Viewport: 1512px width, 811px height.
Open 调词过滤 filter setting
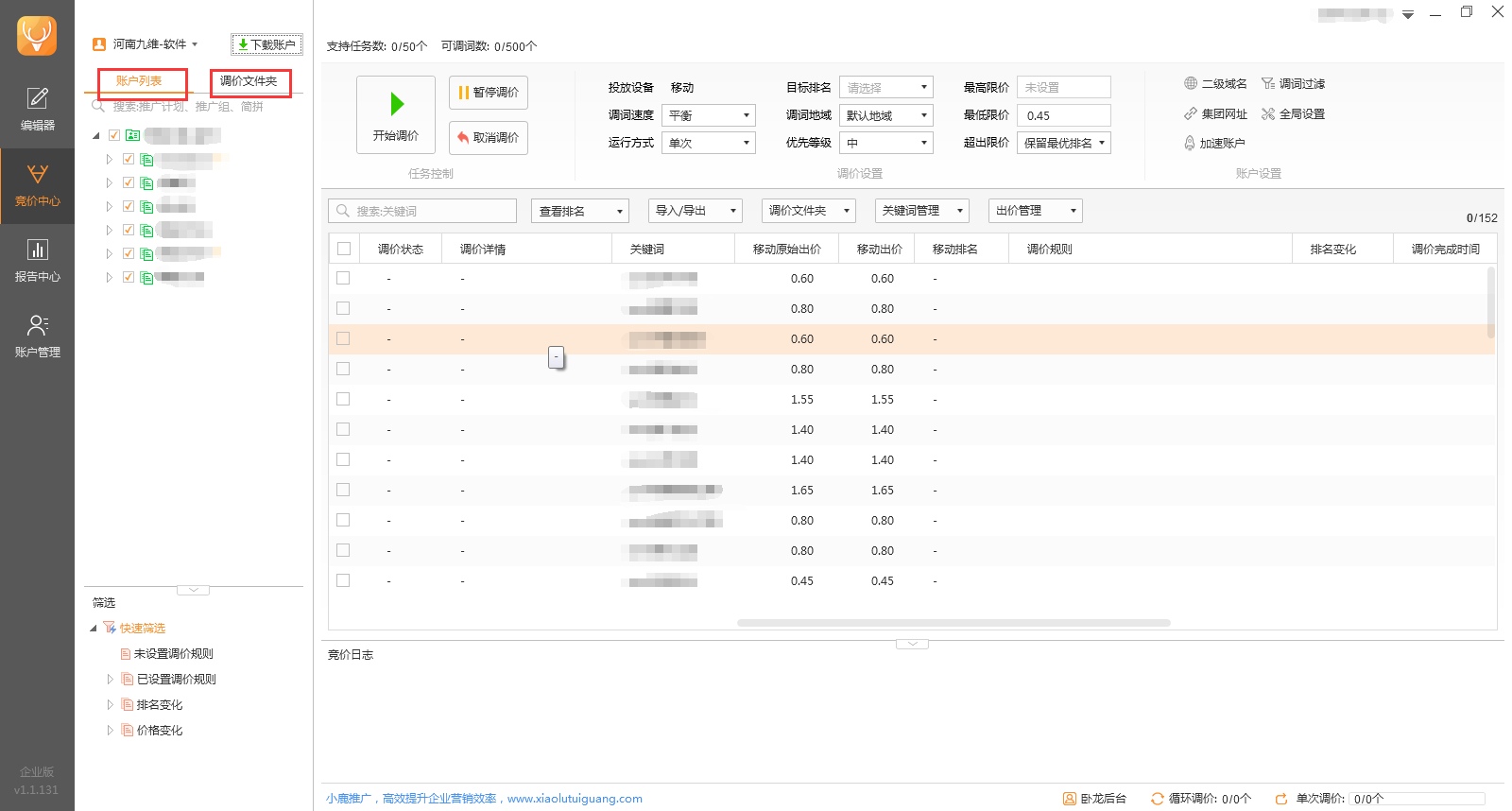pyautogui.click(x=1294, y=83)
